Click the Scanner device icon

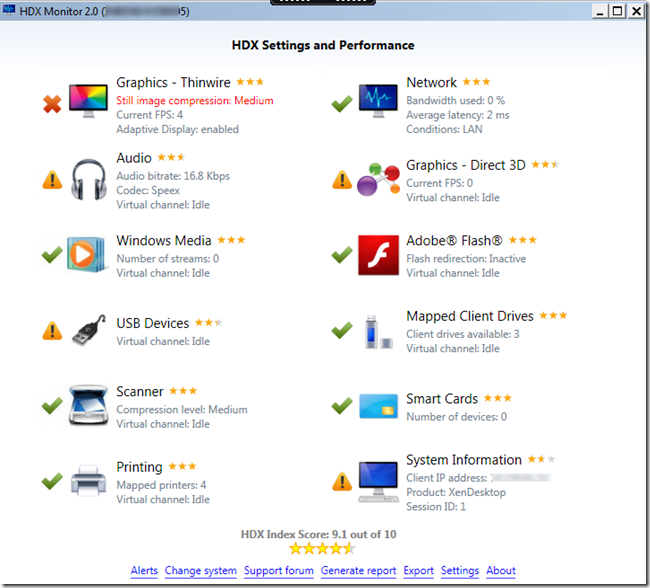pos(89,405)
